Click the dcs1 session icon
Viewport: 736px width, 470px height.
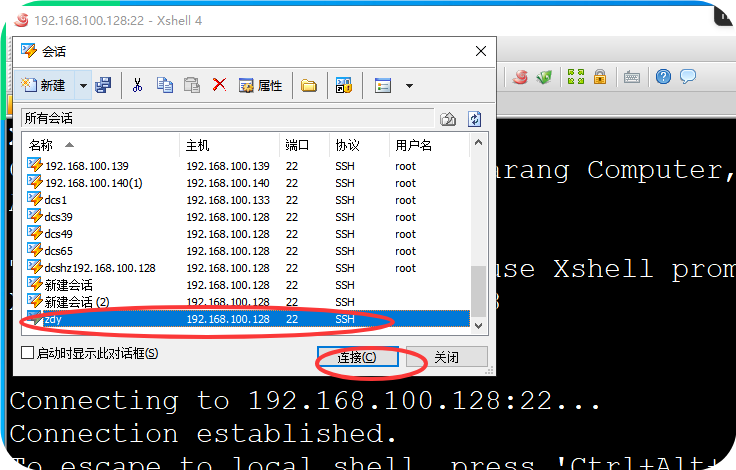(x=35, y=199)
